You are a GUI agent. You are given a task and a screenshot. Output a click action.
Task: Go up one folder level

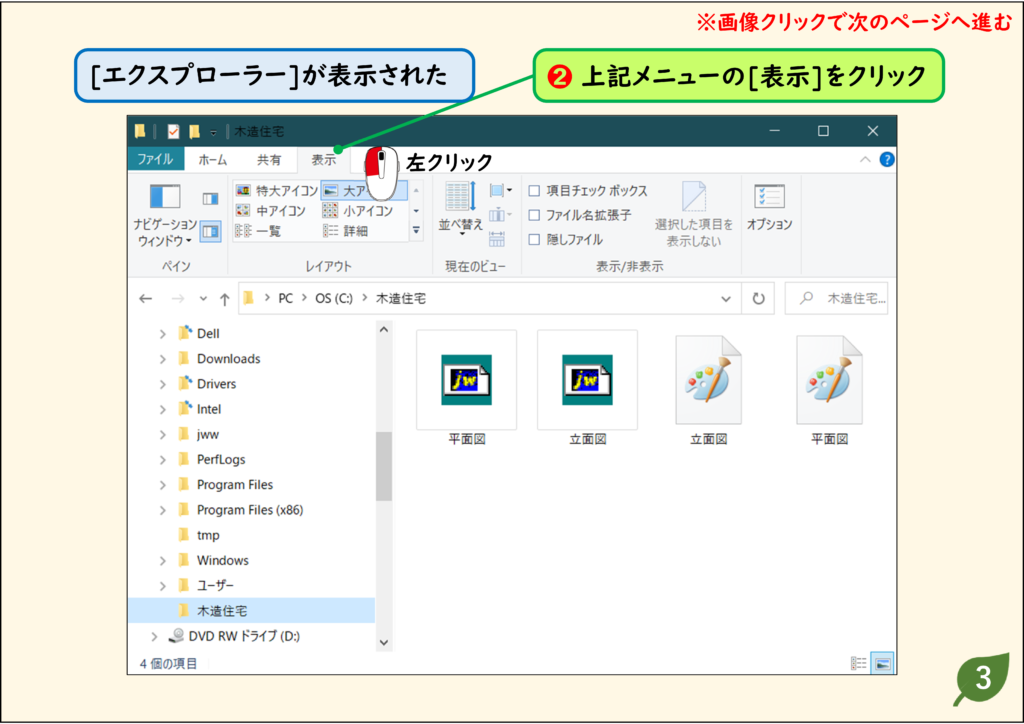pos(225,299)
